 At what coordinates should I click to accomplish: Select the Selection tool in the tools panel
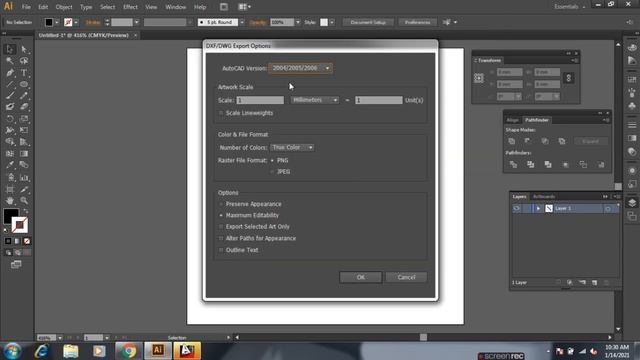[x=10, y=49]
